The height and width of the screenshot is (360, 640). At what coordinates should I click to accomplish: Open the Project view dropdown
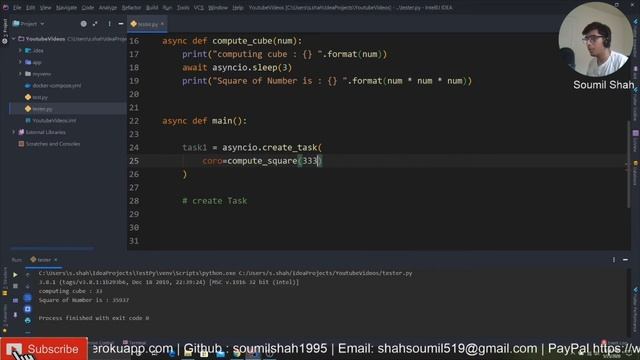coord(29,24)
